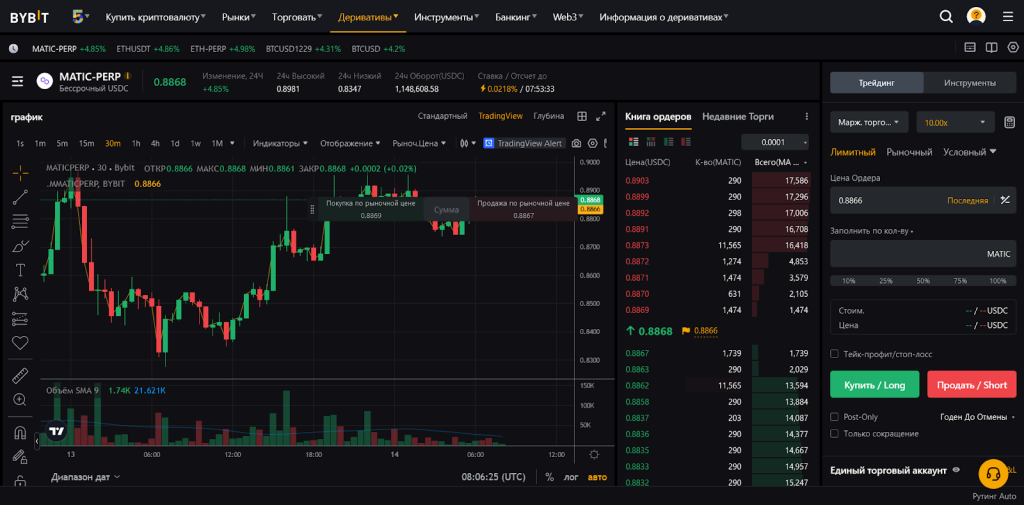Open the 10.00x leverage dropdown
Image resolution: width=1024 pixels, height=505 pixels.
pyautogui.click(x=955, y=122)
